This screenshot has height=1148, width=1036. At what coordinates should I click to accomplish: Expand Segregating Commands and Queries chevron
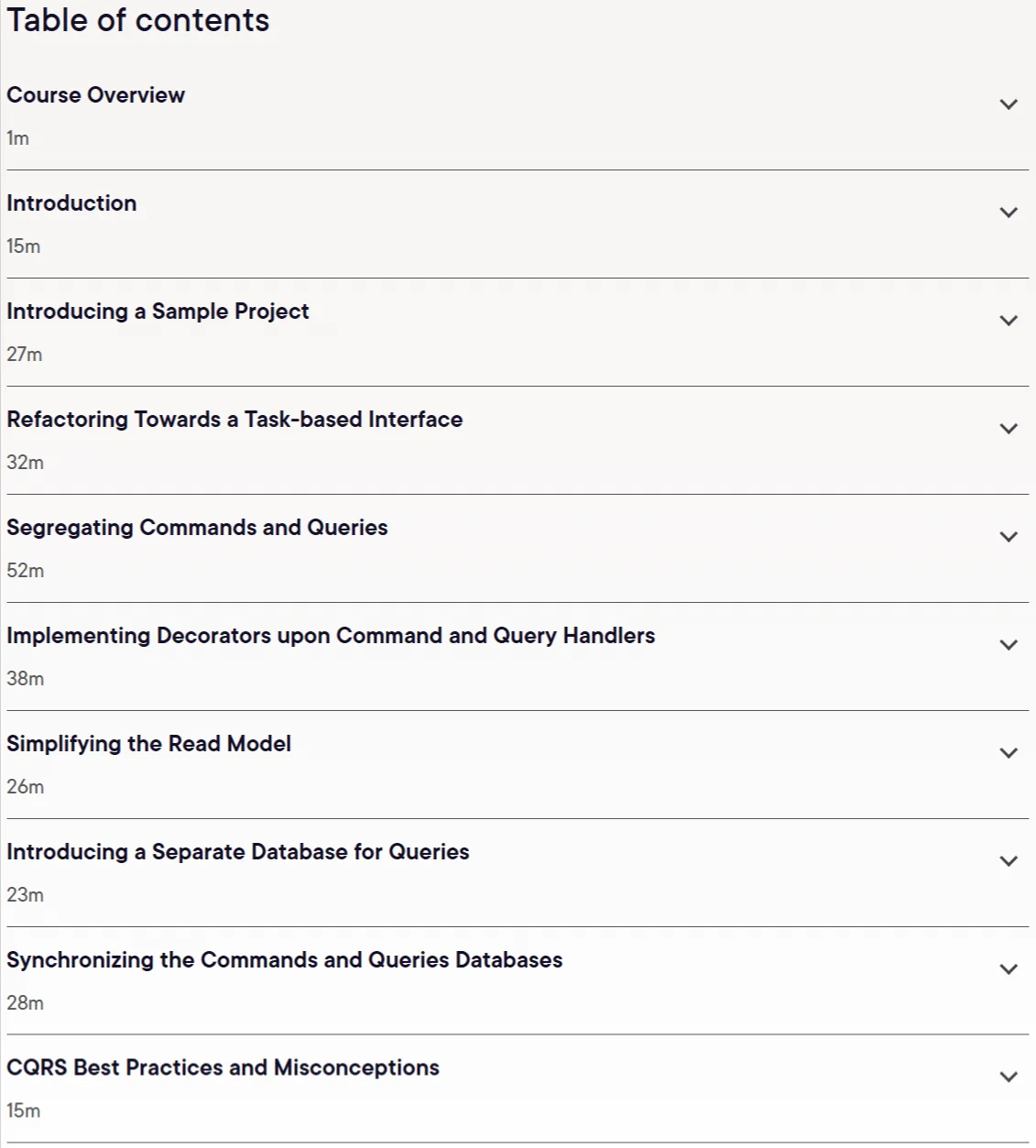pyautogui.click(x=1009, y=537)
